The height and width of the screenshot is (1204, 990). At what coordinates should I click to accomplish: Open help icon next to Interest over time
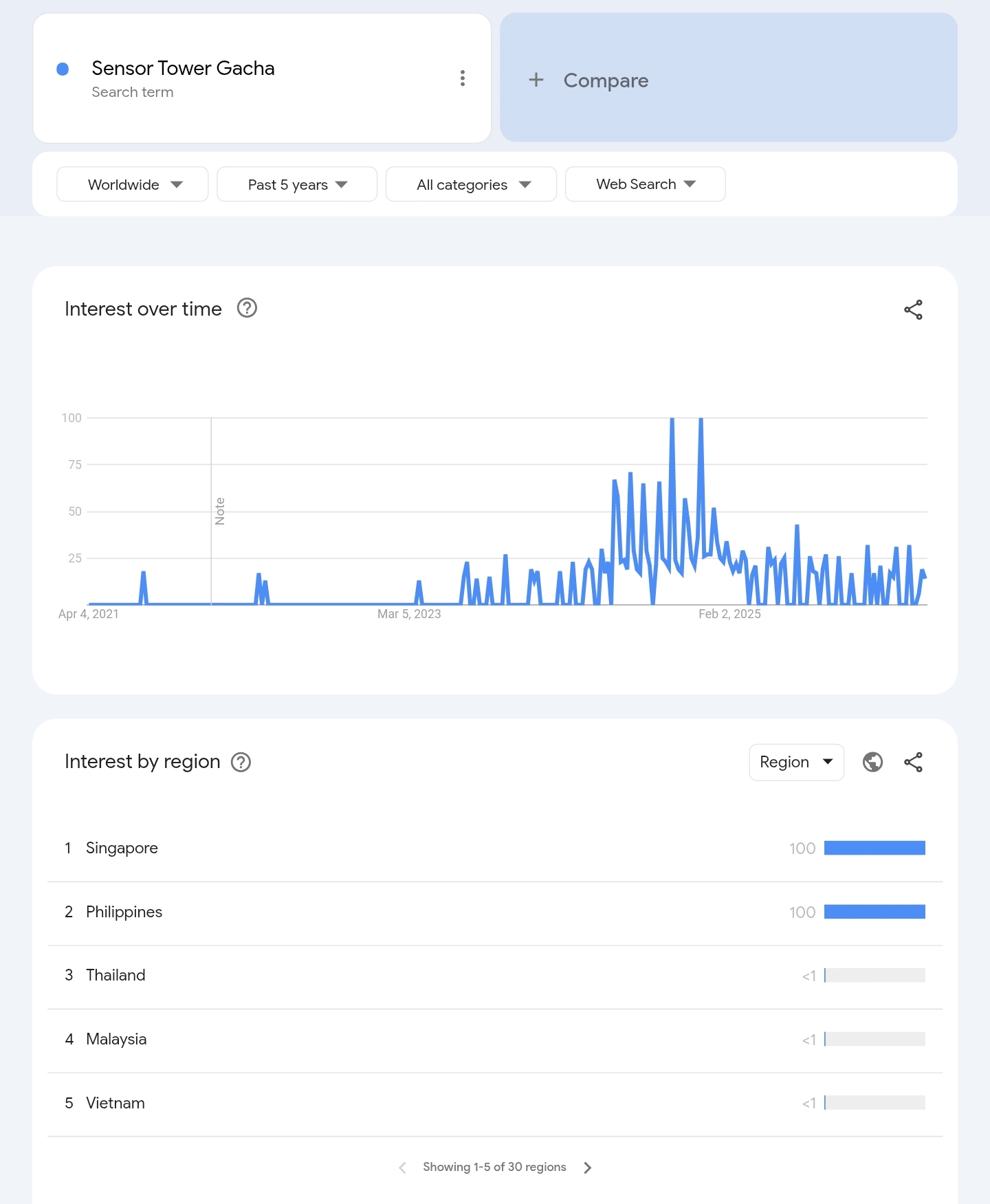[247, 308]
